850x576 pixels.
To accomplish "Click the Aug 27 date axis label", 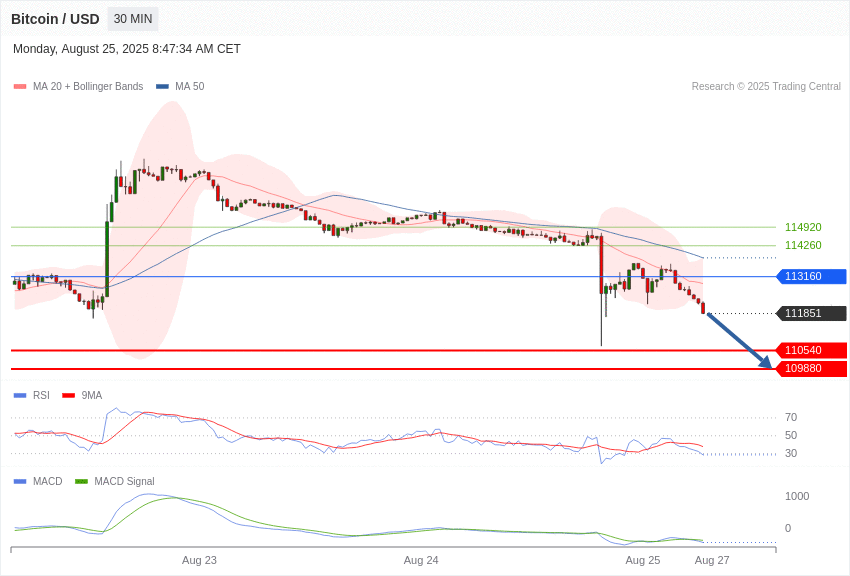I will 712,560.
